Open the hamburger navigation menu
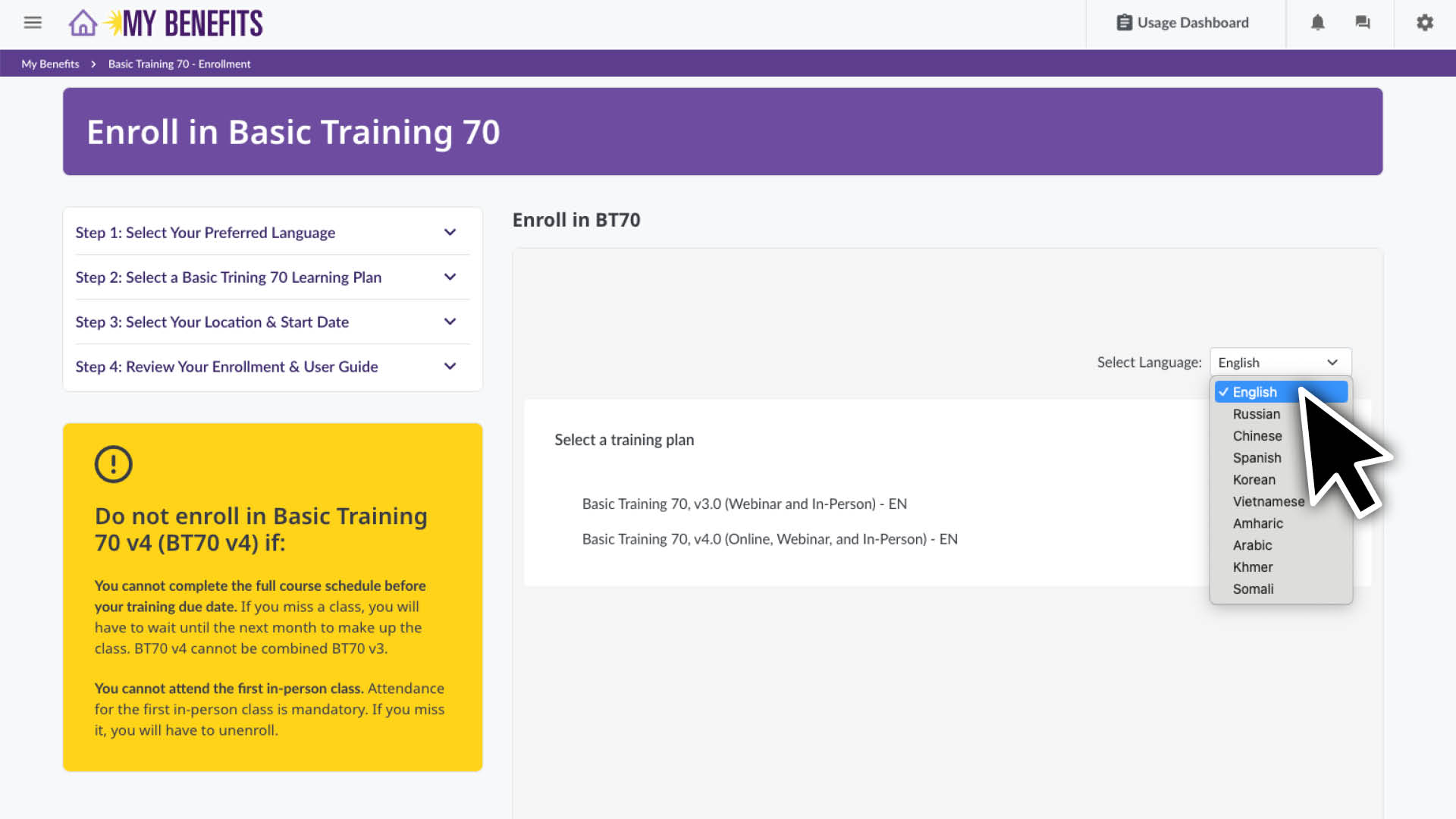1456x819 pixels. tap(33, 23)
